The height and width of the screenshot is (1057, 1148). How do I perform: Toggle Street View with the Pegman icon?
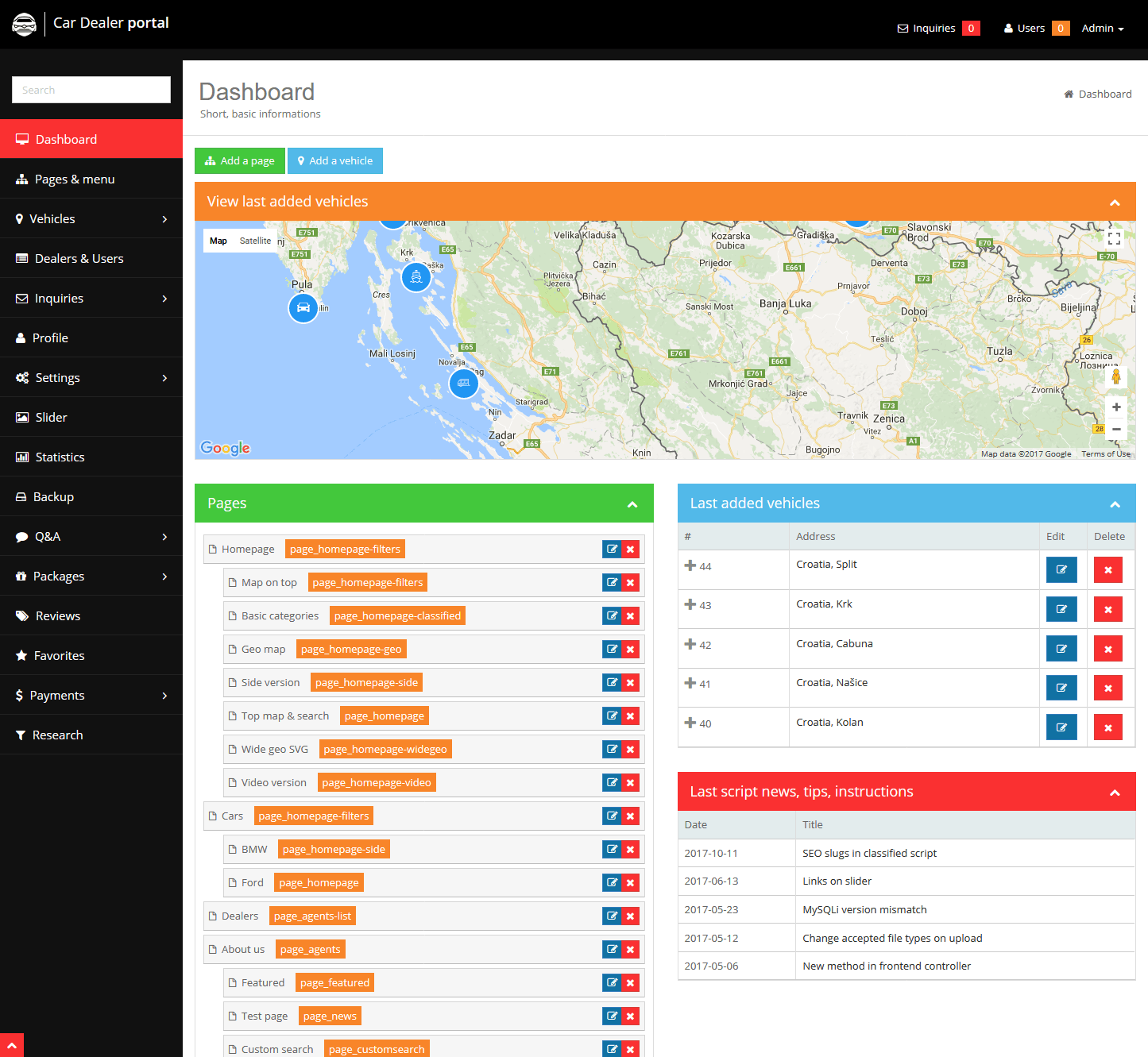pos(1115,377)
